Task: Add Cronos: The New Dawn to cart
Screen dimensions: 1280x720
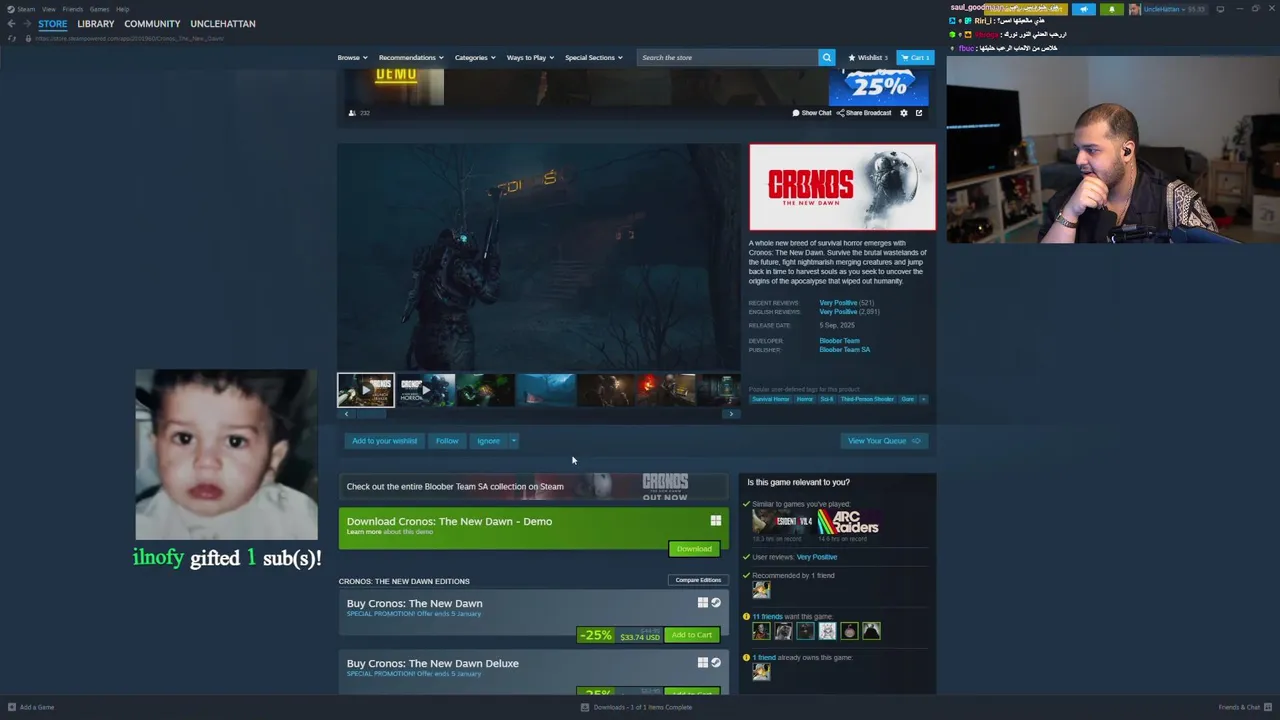Action: [692, 635]
